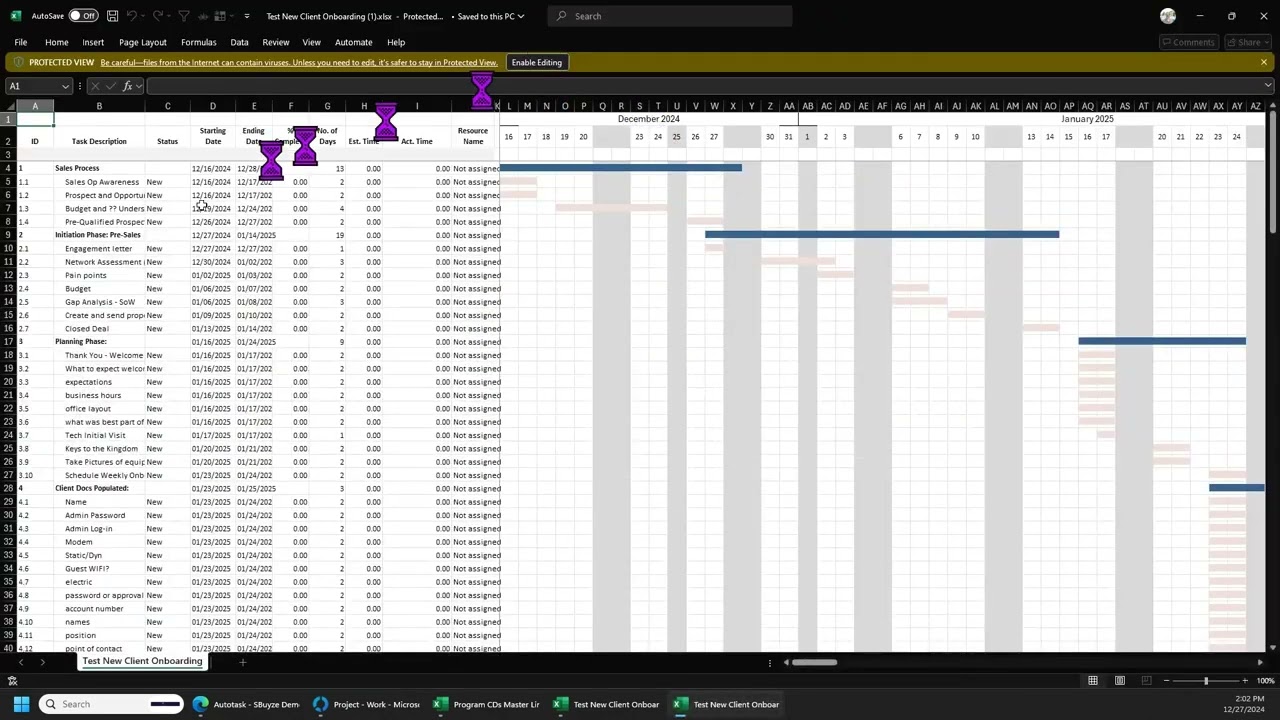The image size is (1280, 720).
Task: Open Program CDs Master Excel taskbar item
Action: (486, 704)
